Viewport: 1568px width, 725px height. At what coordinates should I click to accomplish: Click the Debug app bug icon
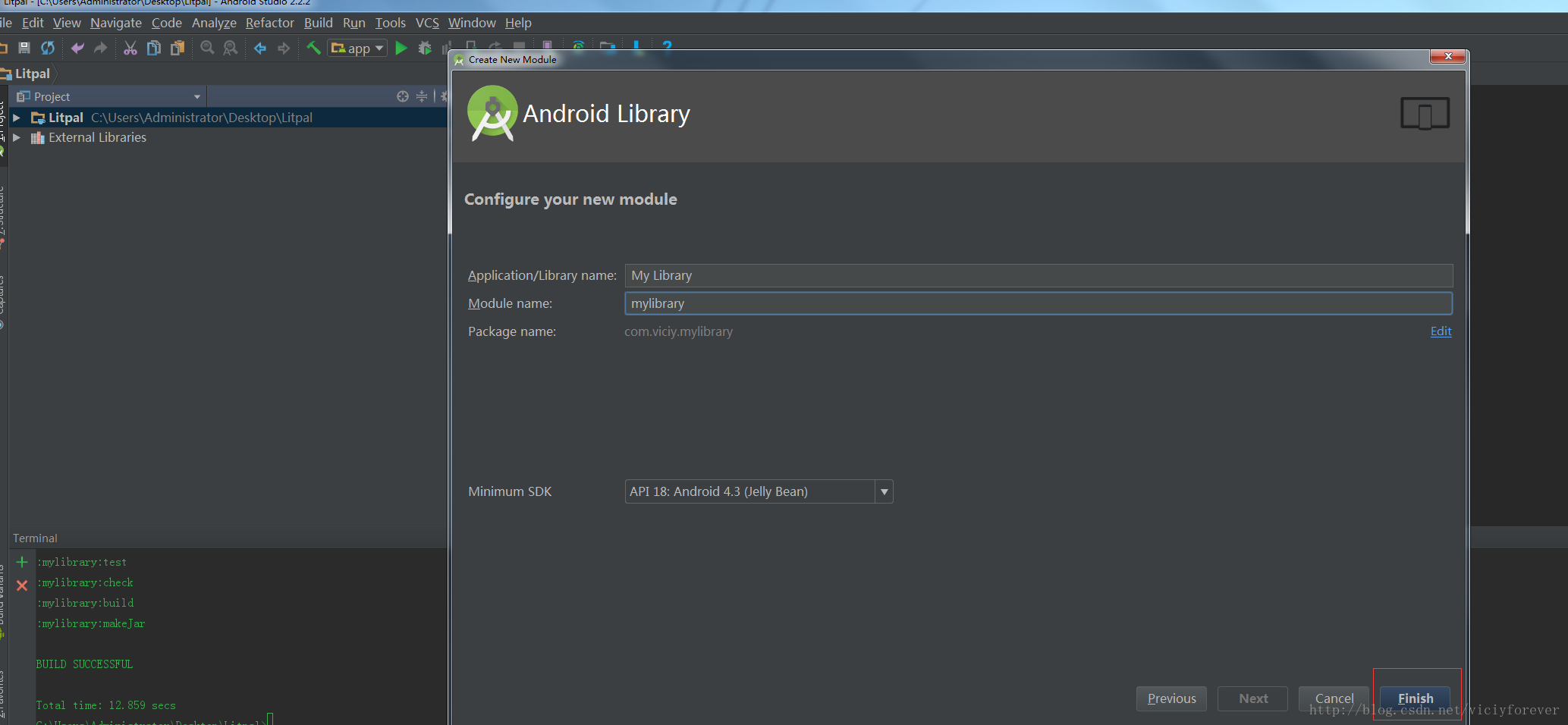click(425, 48)
